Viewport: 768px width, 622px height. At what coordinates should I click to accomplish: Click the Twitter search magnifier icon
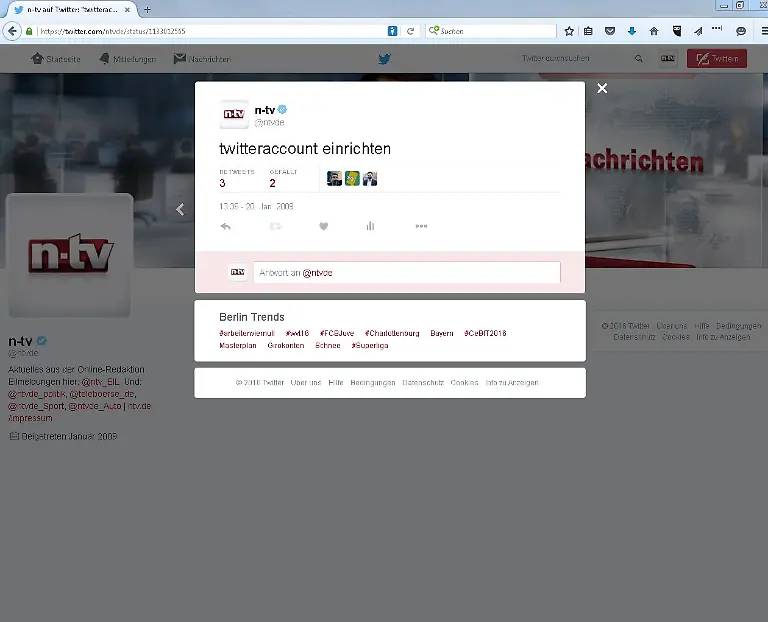tap(639, 59)
